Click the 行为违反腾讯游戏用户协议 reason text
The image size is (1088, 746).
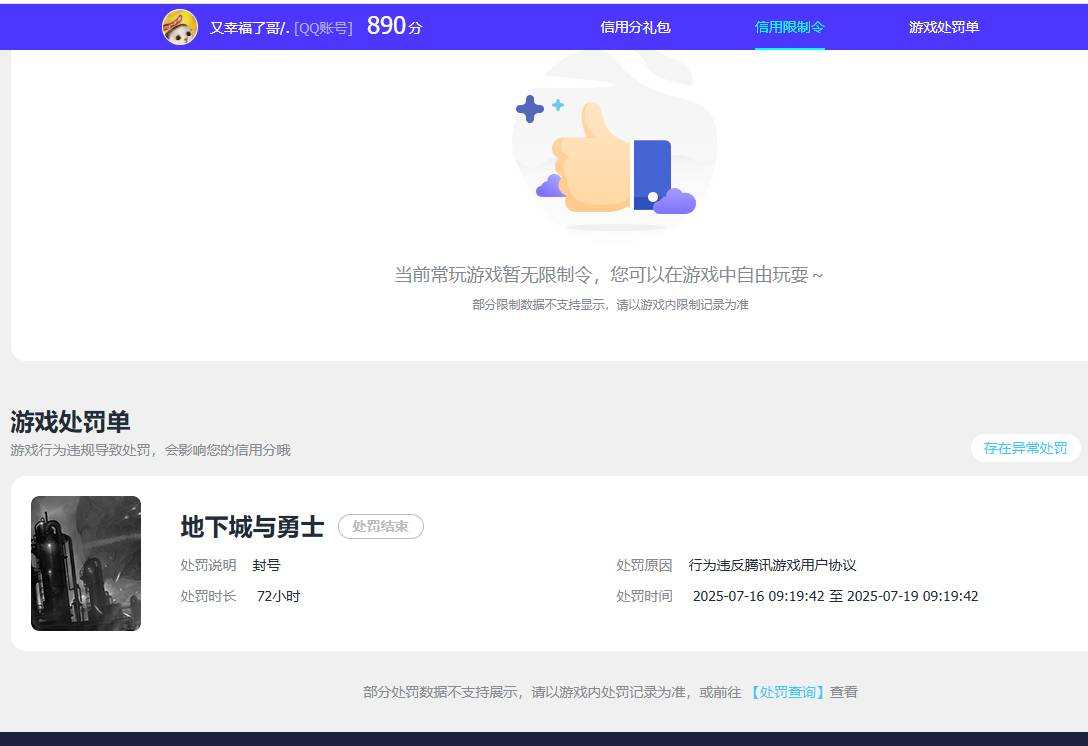coord(772,566)
